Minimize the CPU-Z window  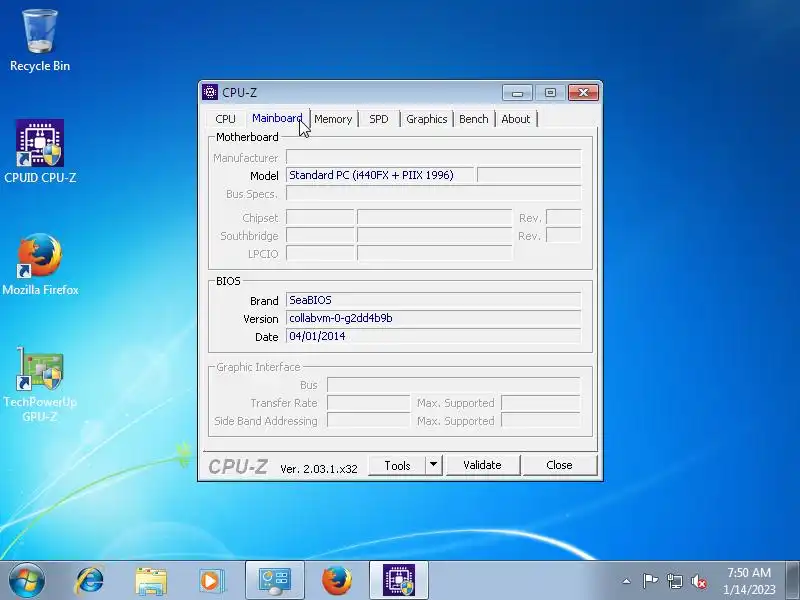(517, 93)
